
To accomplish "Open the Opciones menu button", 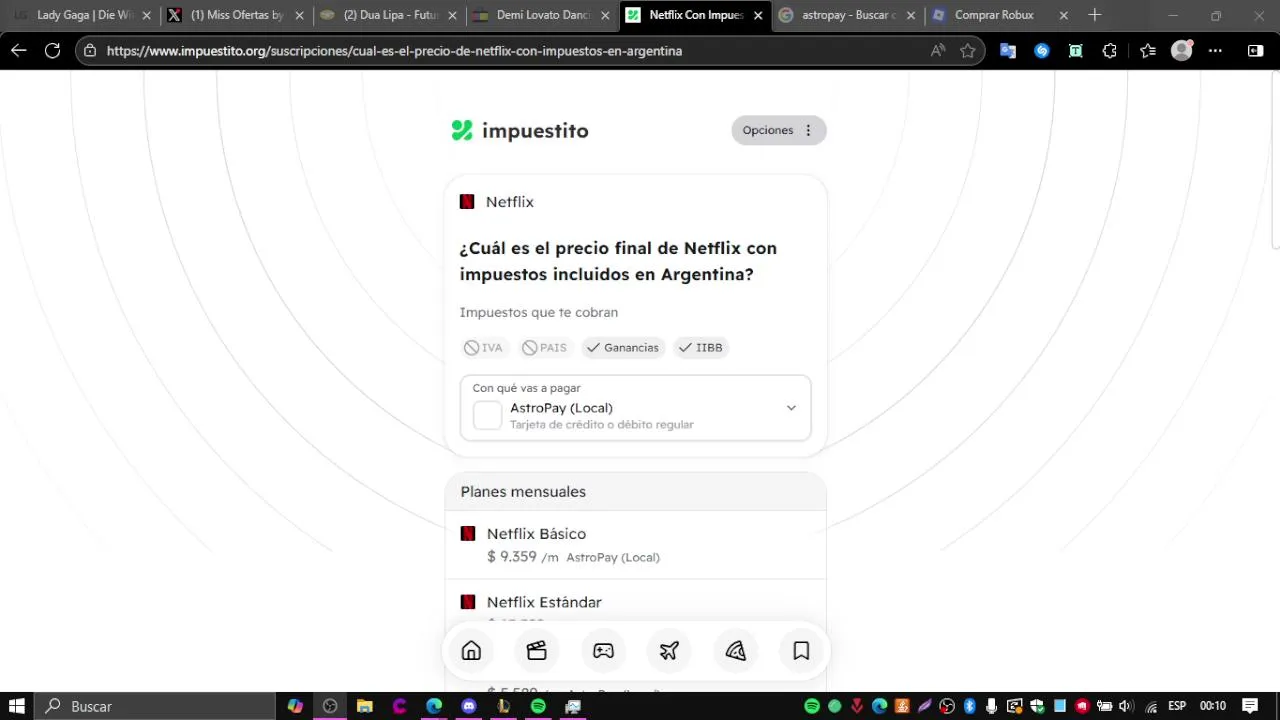I will tap(779, 130).
